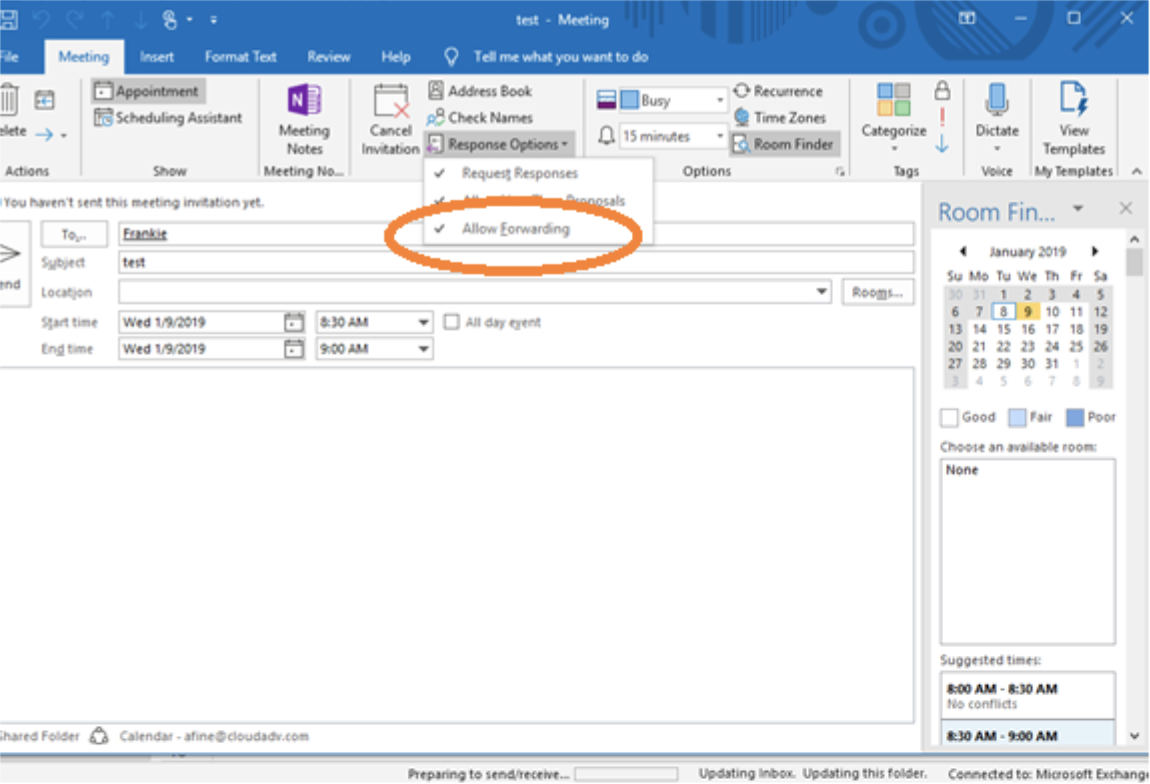Collapse the ribbon with the caret
Image resolution: width=1150 pixels, height=784 pixels.
pyautogui.click(x=1136, y=171)
